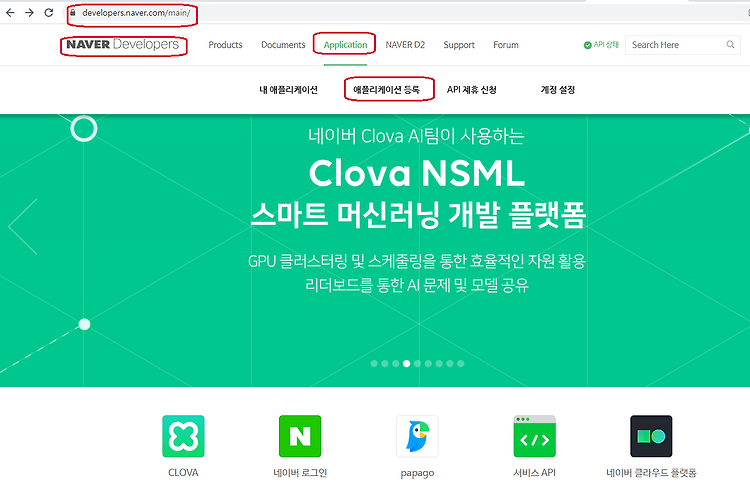Open 애플리케이션 등록 submenu item

click(386, 89)
